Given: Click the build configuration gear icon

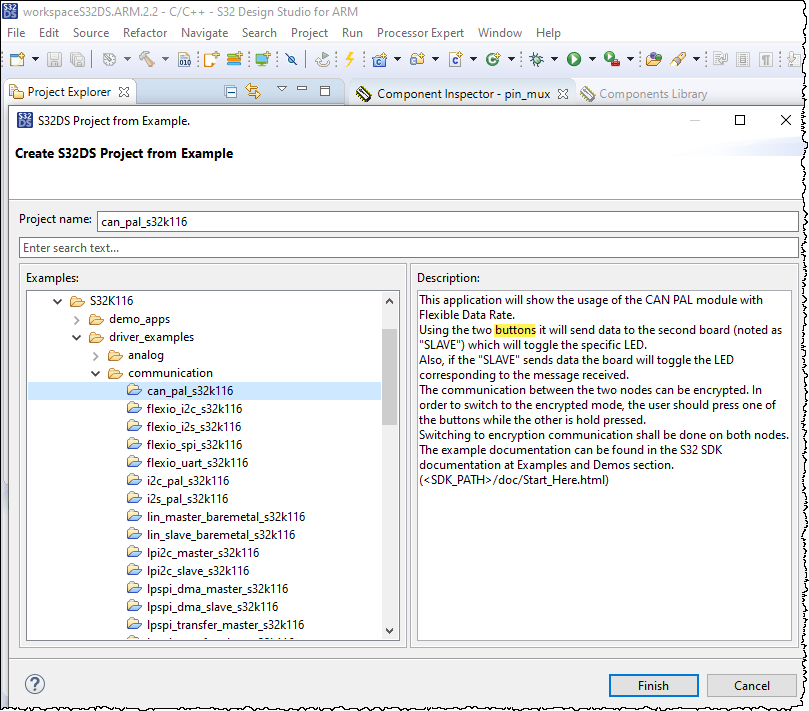Looking at the screenshot, I should [109, 59].
